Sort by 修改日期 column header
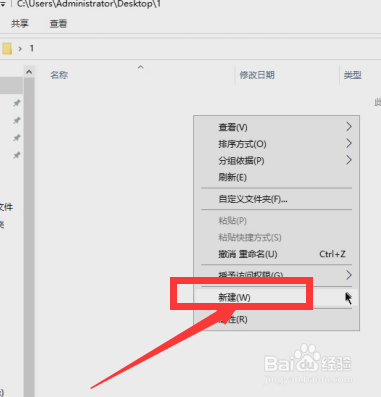The width and height of the screenshot is (381, 397). (257, 75)
